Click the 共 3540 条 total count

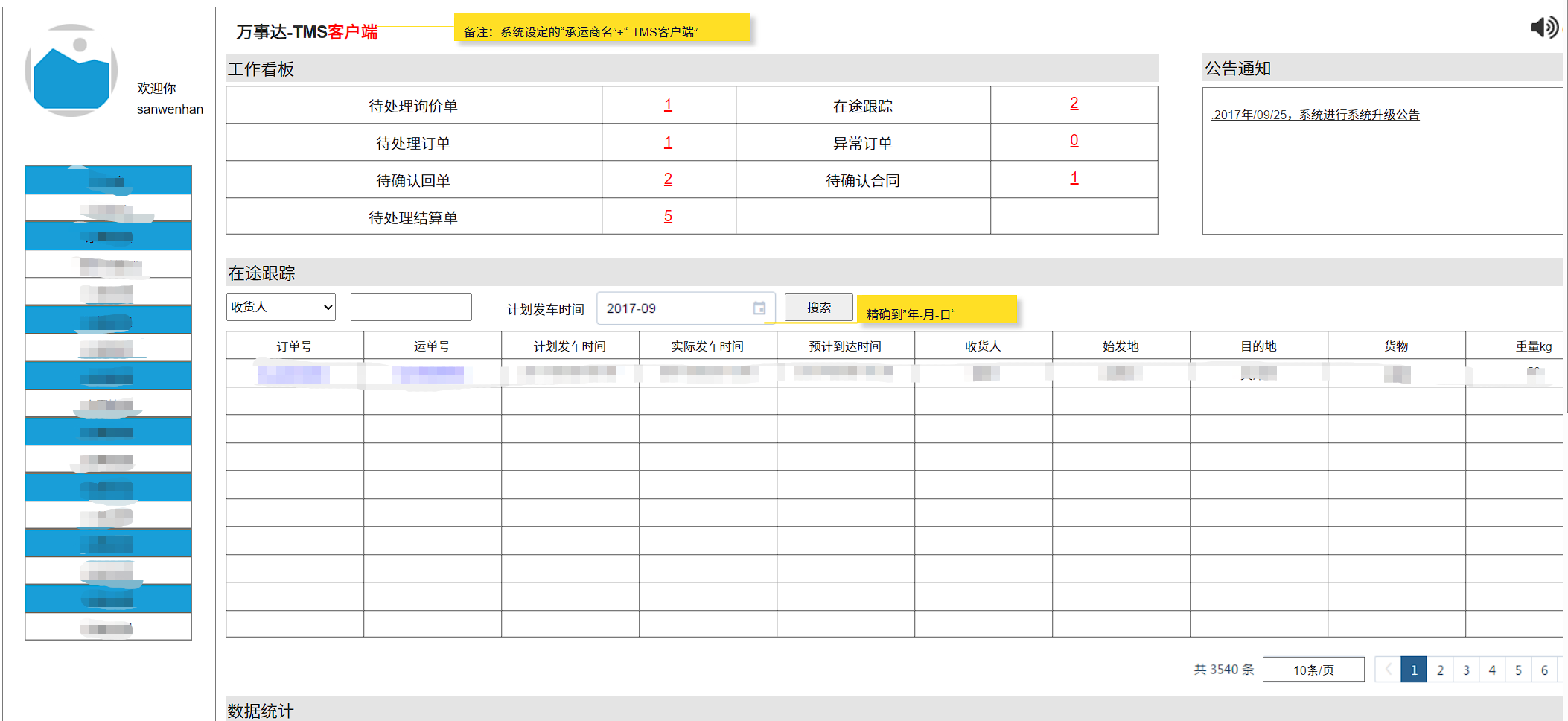coord(1224,670)
